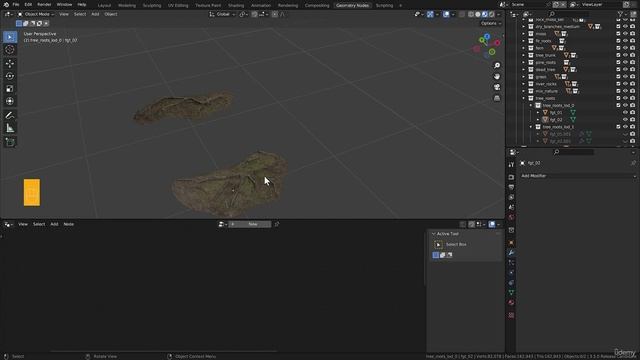The width and height of the screenshot is (640, 360).
Task: Open the Material properties tab
Action: [511, 303]
